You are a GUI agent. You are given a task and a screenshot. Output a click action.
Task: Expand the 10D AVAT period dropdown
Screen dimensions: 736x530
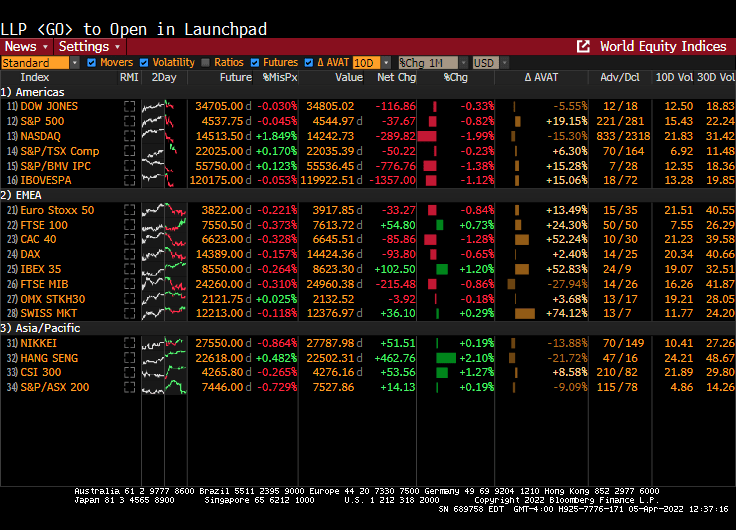[365, 63]
